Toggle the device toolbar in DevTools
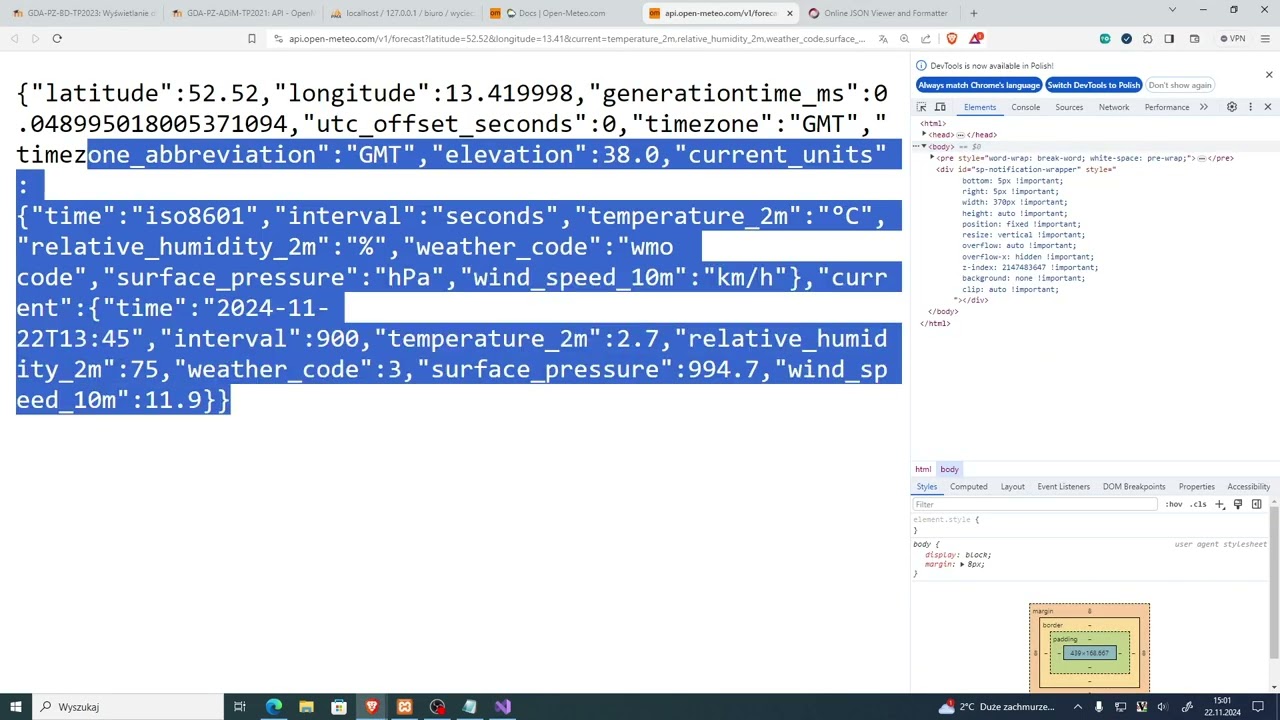Image resolution: width=1280 pixels, height=720 pixels. (940, 107)
